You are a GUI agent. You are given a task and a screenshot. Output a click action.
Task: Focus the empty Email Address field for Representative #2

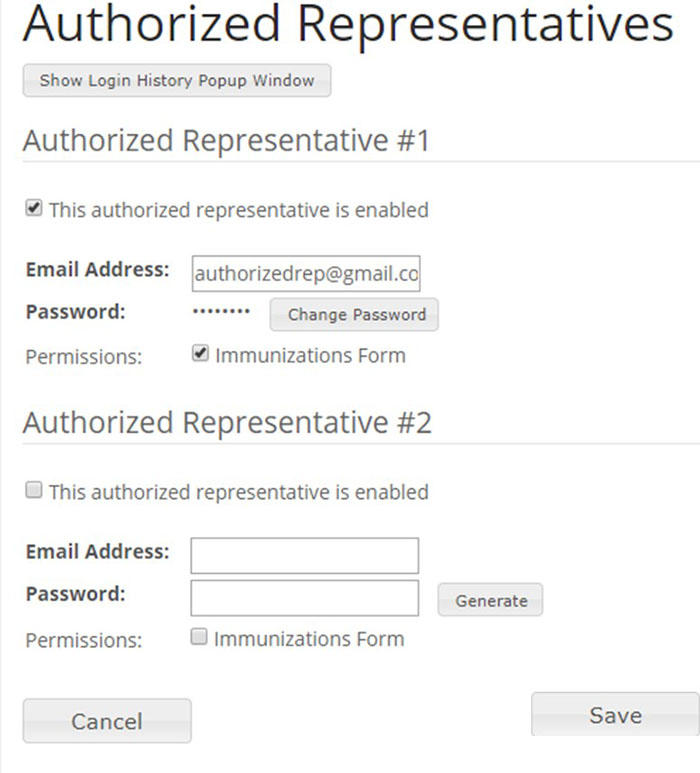click(x=304, y=556)
